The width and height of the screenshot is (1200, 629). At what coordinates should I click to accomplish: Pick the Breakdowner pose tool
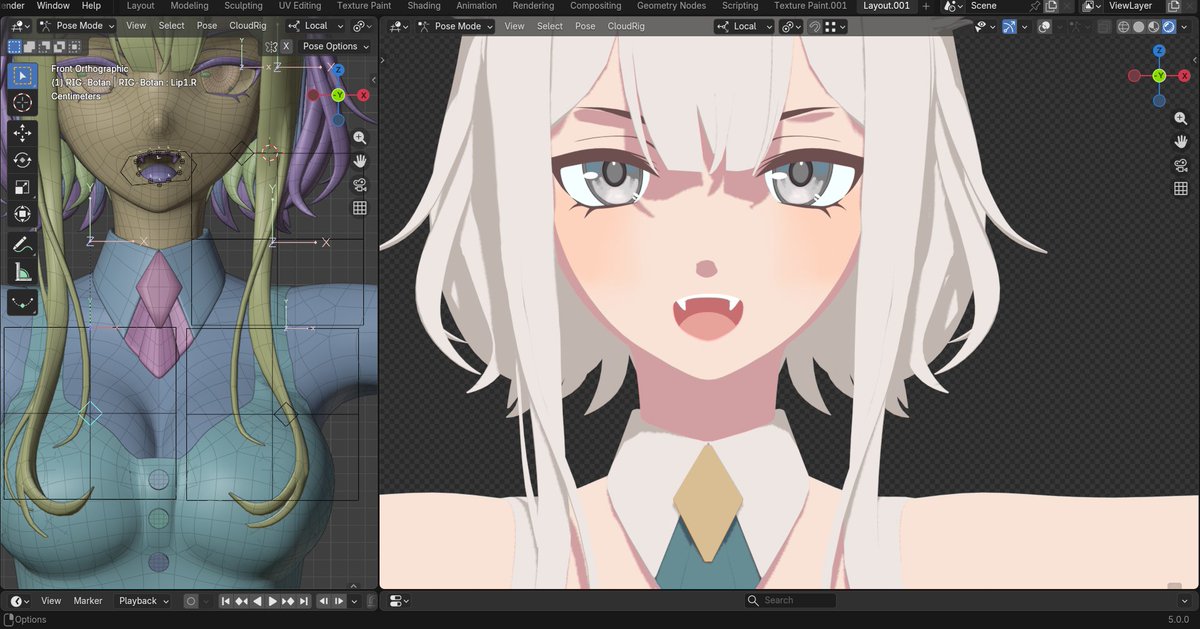tap(22, 302)
